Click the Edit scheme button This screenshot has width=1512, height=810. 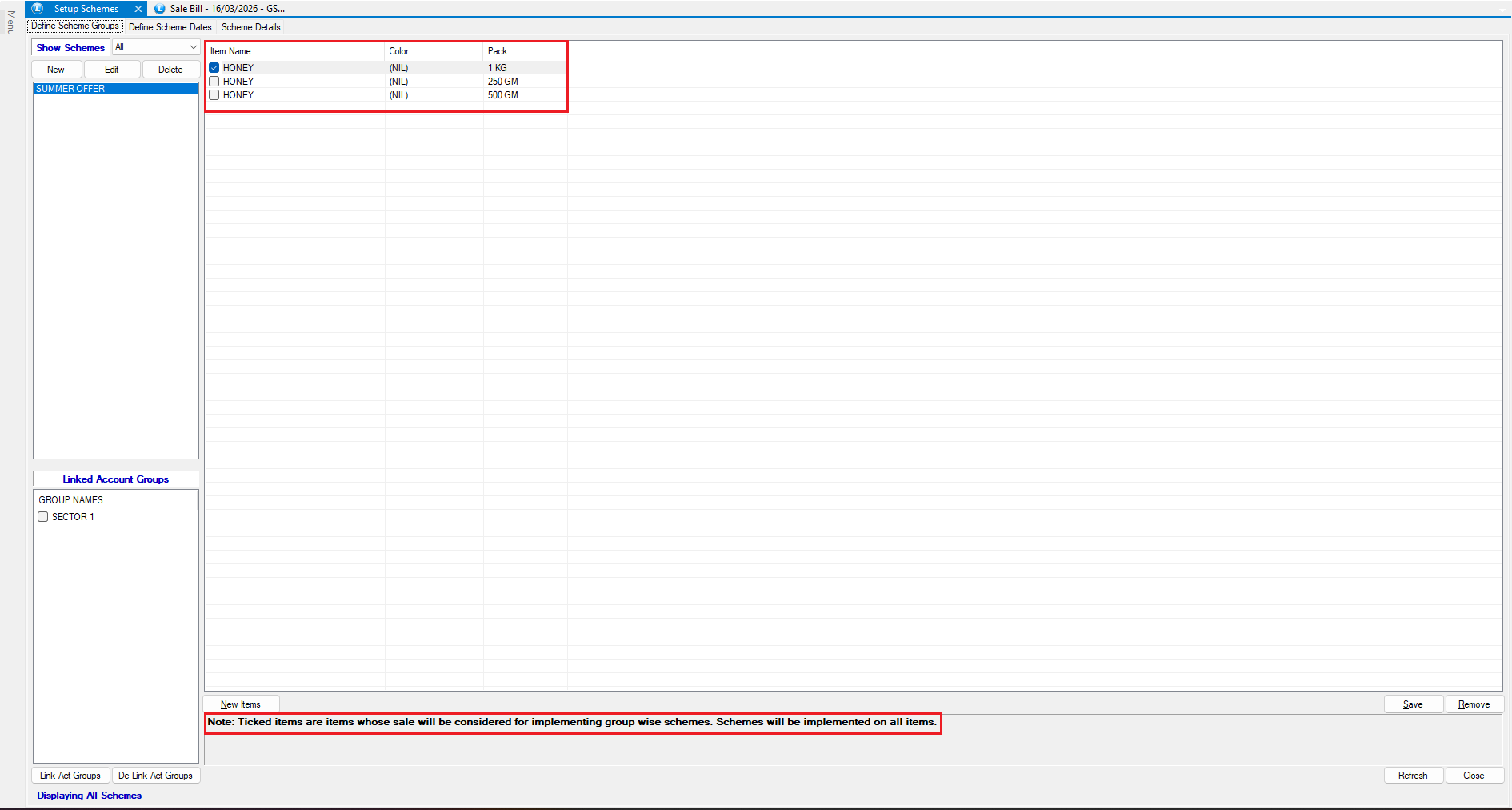[x=112, y=70]
